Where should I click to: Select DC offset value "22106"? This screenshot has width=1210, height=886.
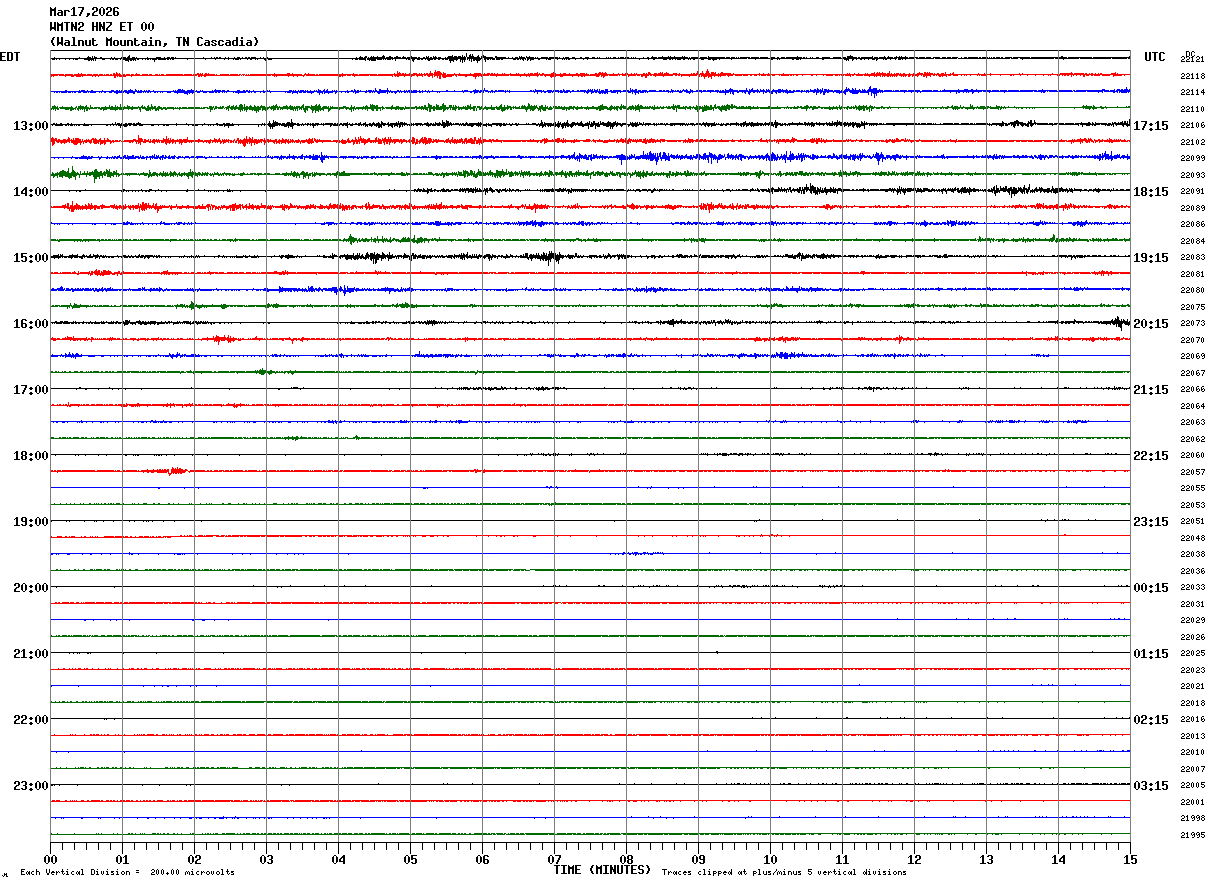point(1193,126)
